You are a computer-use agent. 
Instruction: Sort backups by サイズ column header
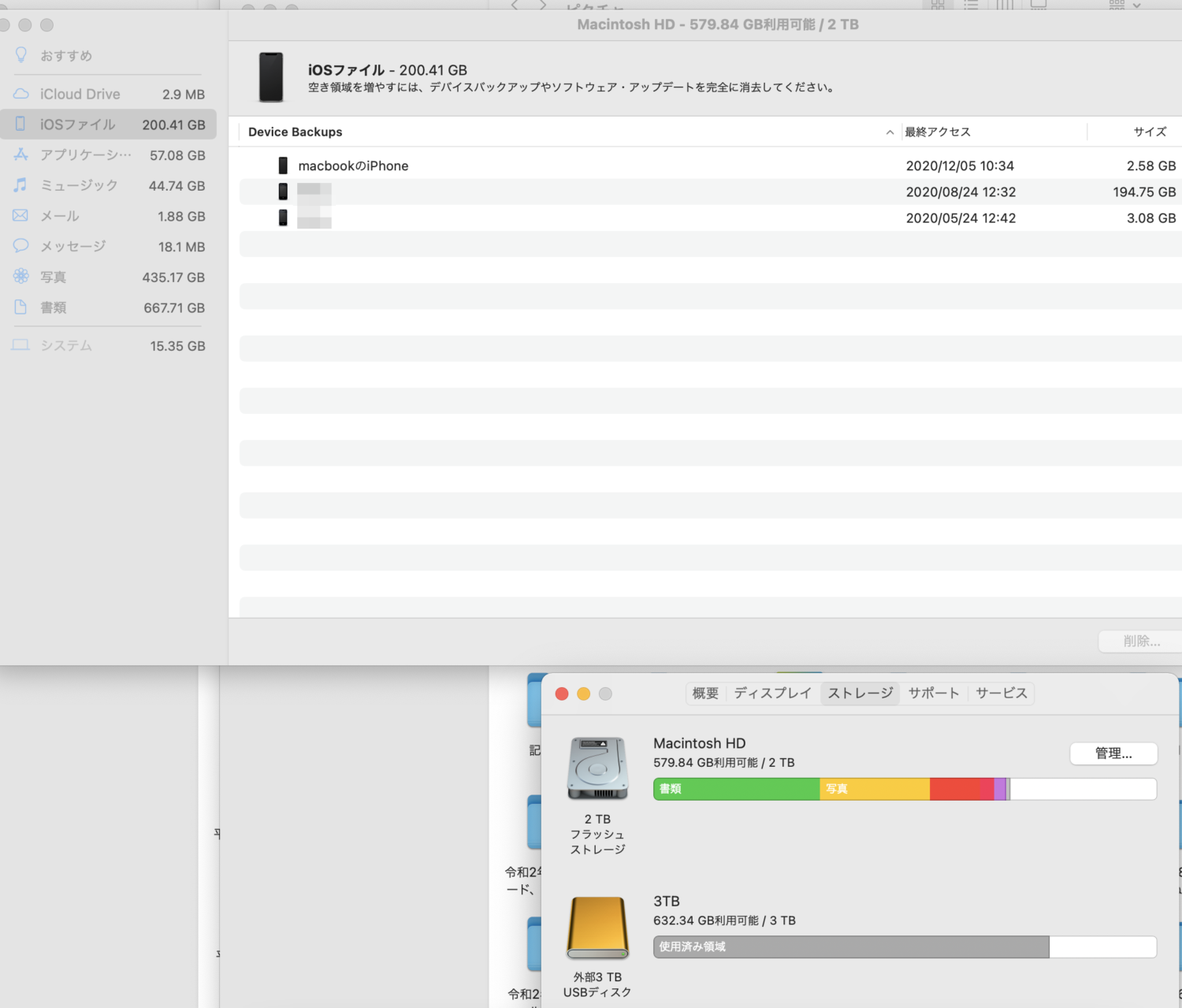coord(1149,132)
